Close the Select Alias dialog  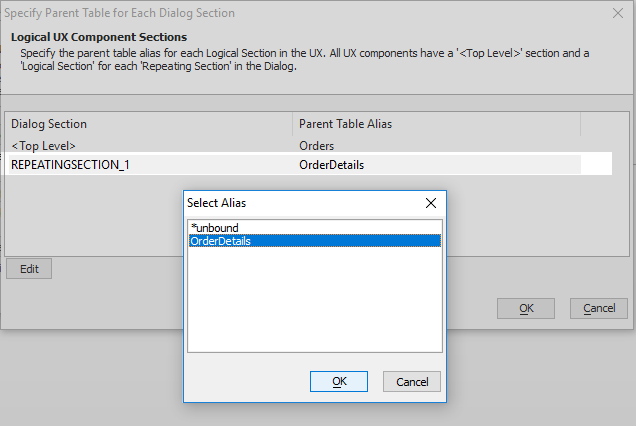tap(431, 203)
